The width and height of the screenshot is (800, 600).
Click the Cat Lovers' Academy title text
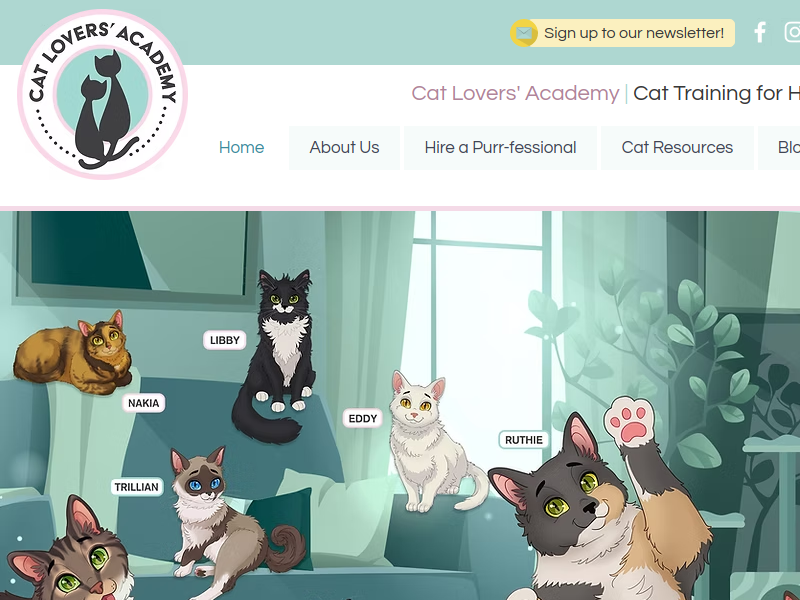(515, 93)
